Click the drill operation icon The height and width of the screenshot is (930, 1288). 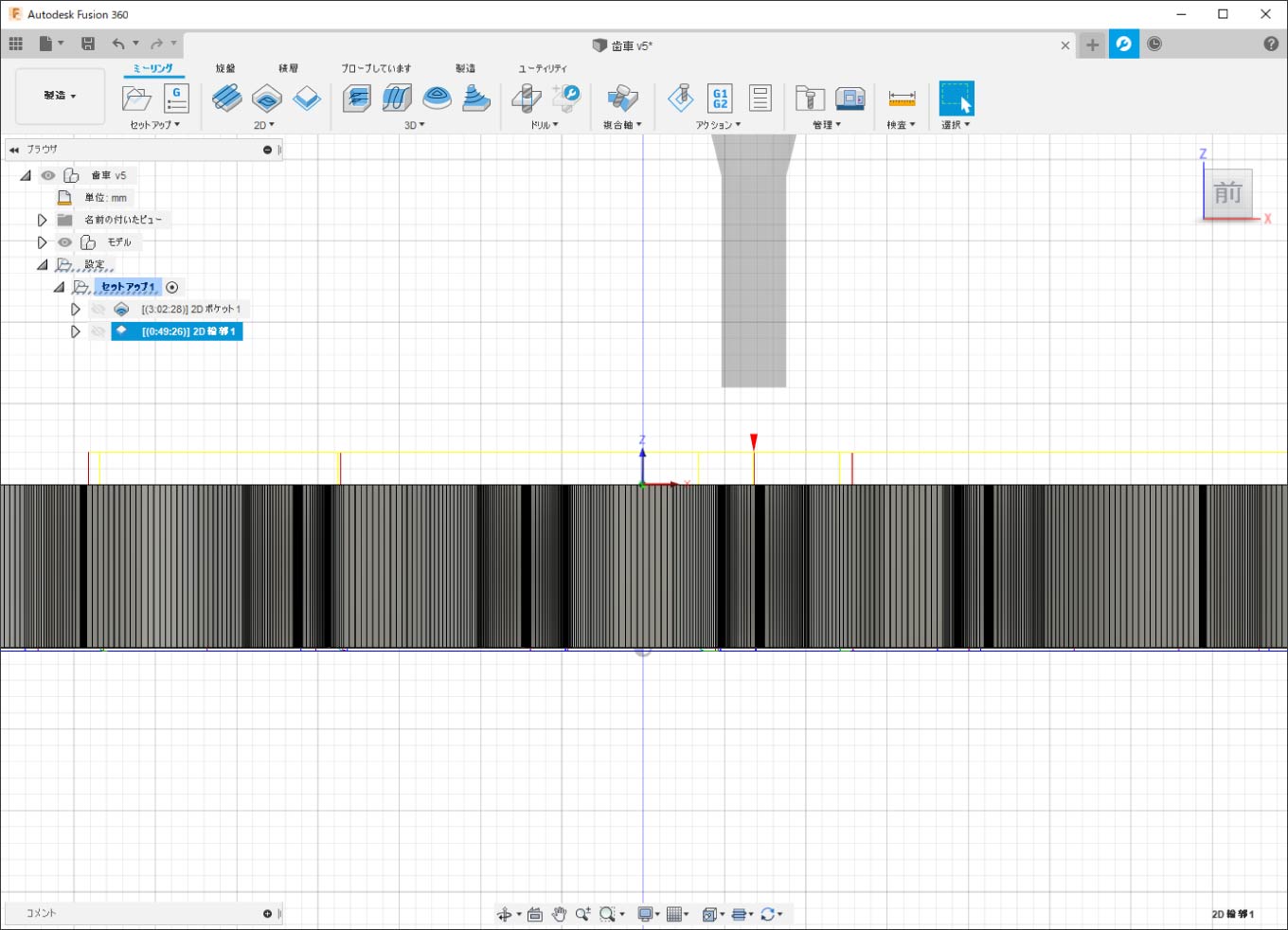(x=527, y=98)
